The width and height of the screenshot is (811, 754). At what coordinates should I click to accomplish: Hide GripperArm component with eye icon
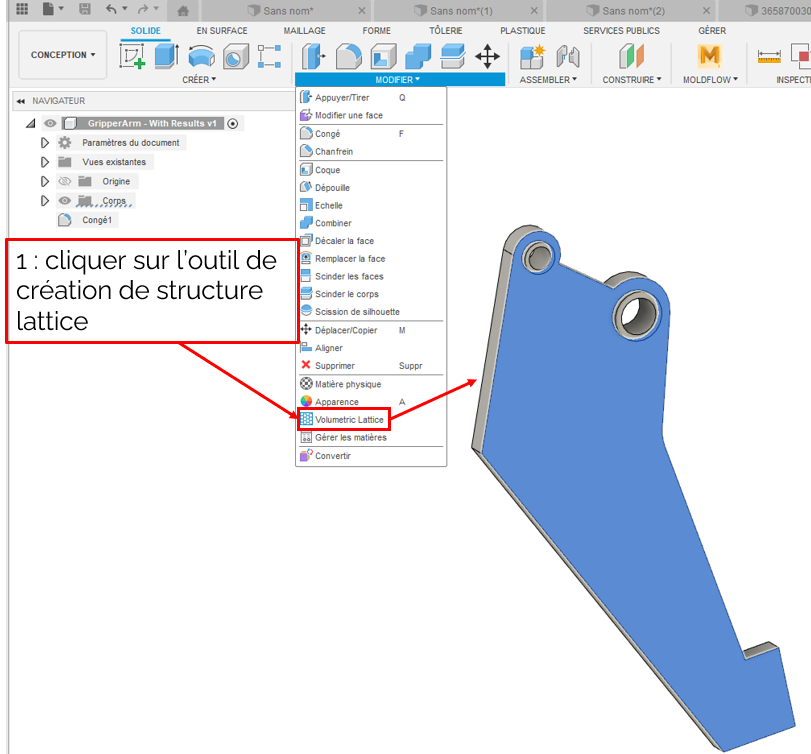49,123
